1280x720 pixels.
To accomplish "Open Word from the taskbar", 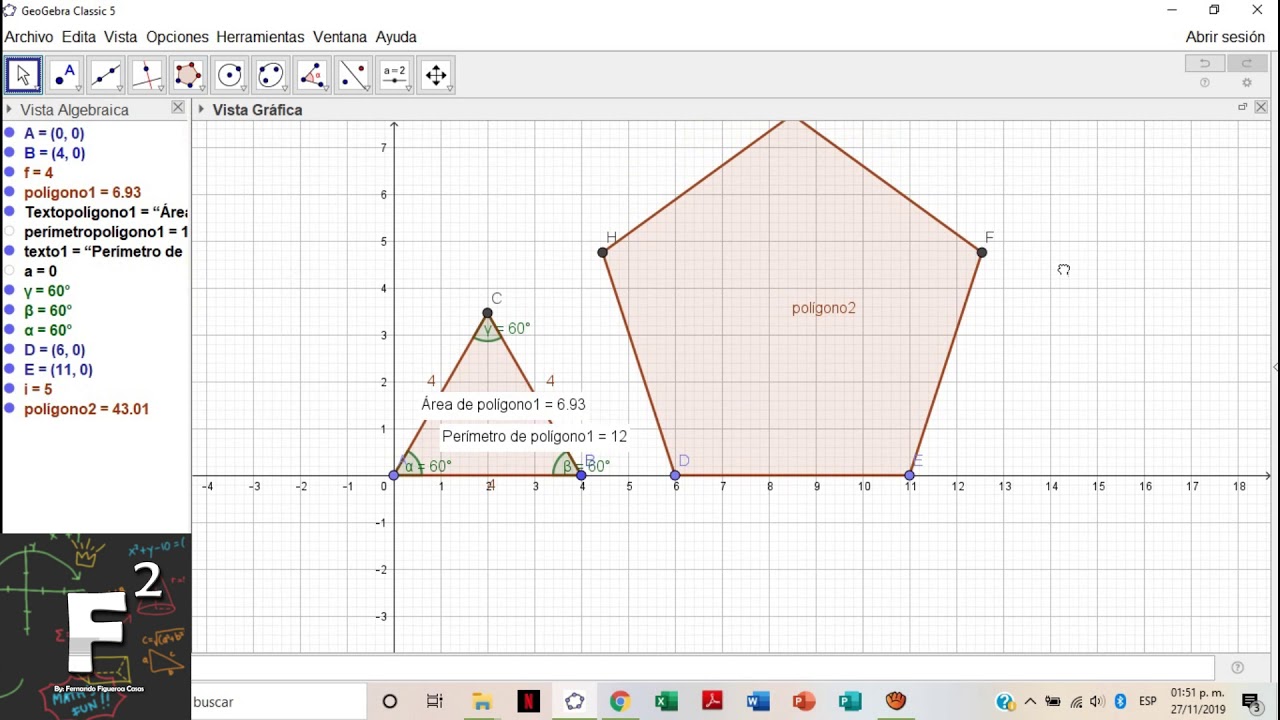I will [x=757, y=702].
